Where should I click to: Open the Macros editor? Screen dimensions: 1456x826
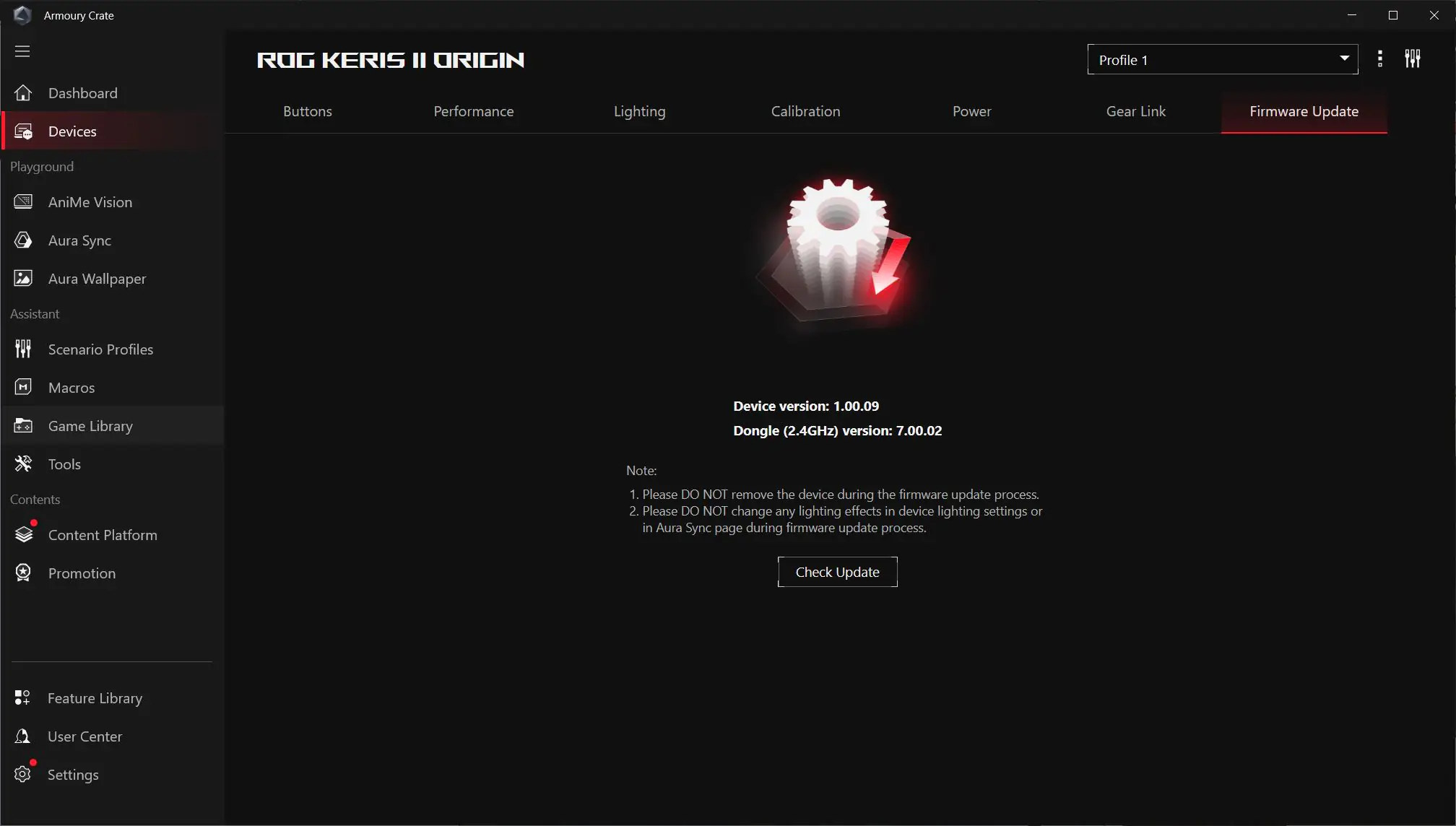point(71,387)
